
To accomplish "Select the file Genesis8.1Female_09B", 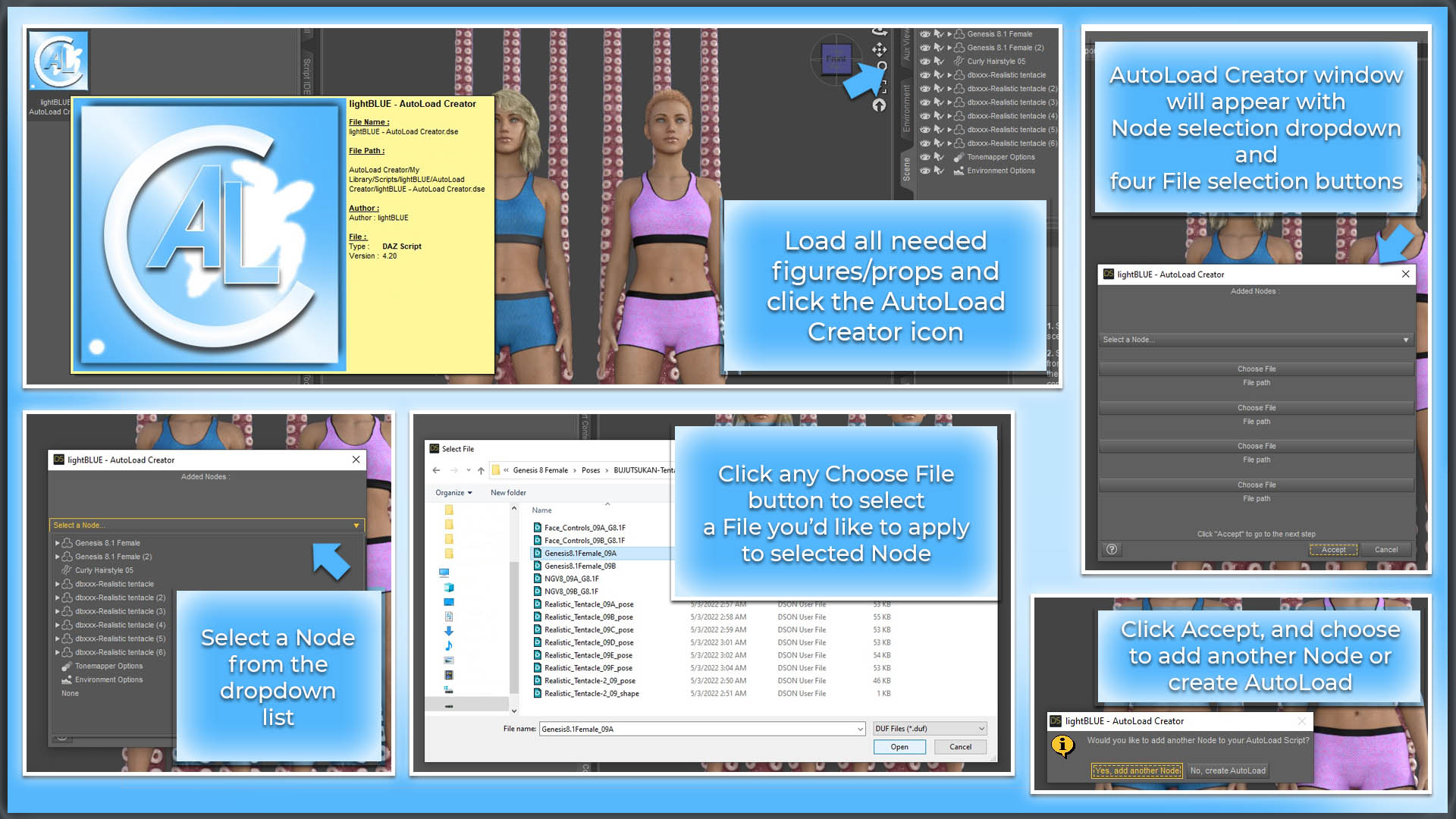I will [580, 566].
